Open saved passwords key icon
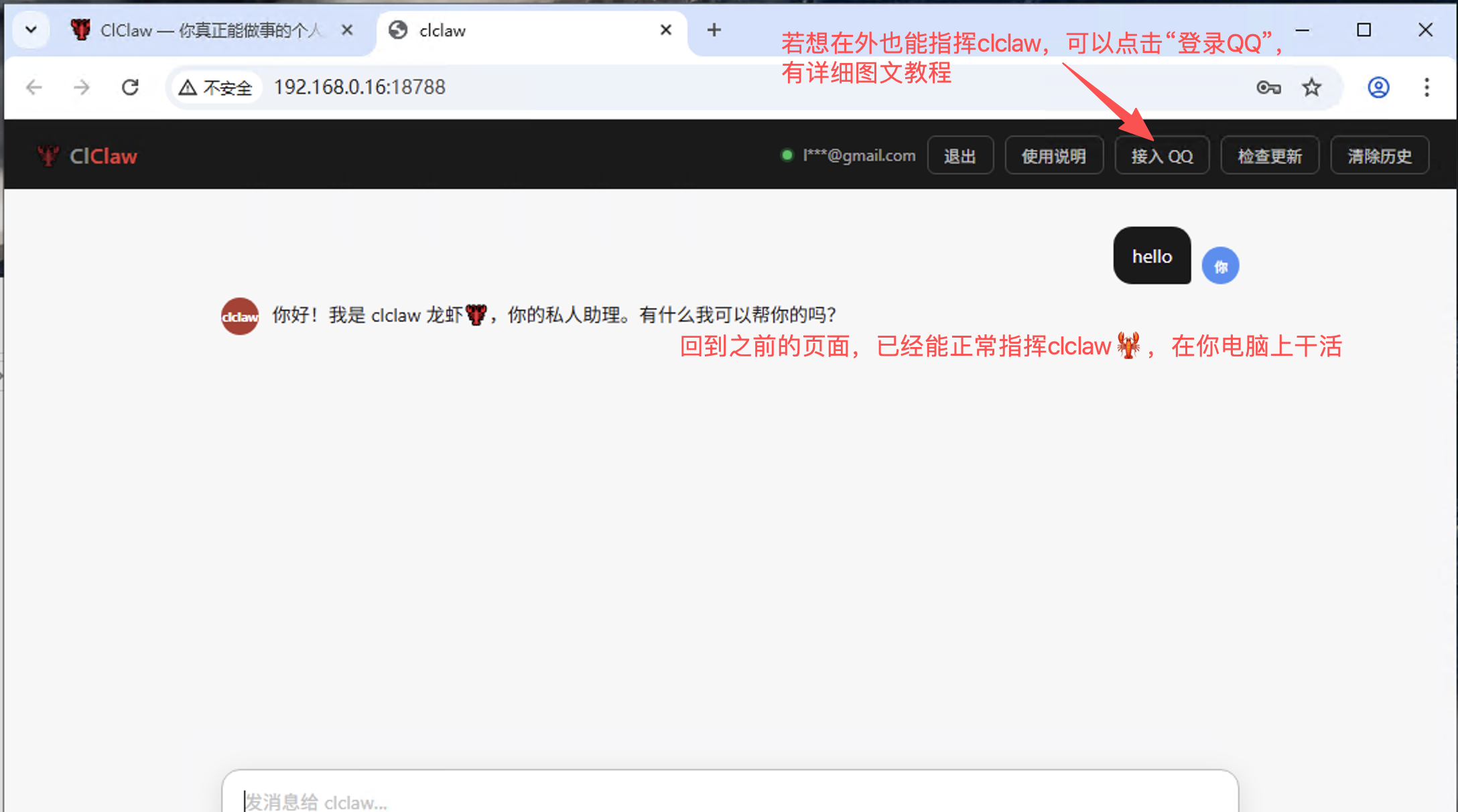The height and width of the screenshot is (812, 1458). pyautogui.click(x=1268, y=87)
